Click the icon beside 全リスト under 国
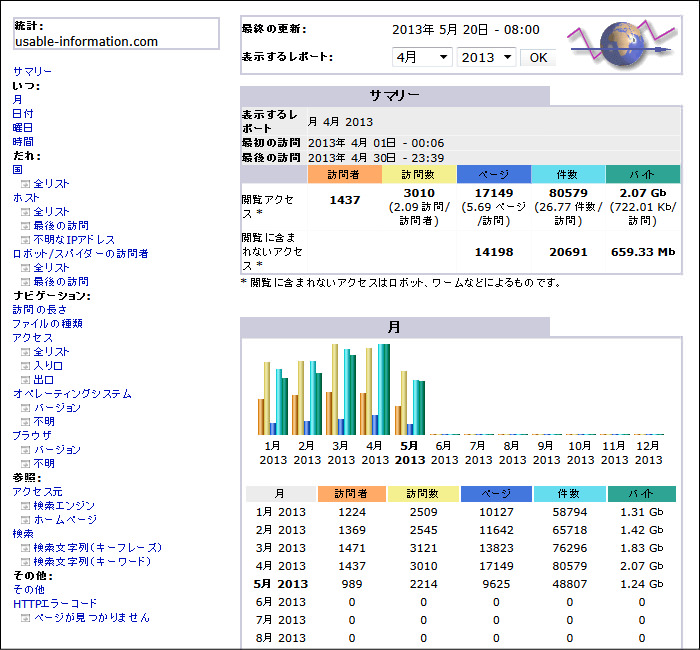This screenshot has width=700, height=650. (x=25, y=184)
